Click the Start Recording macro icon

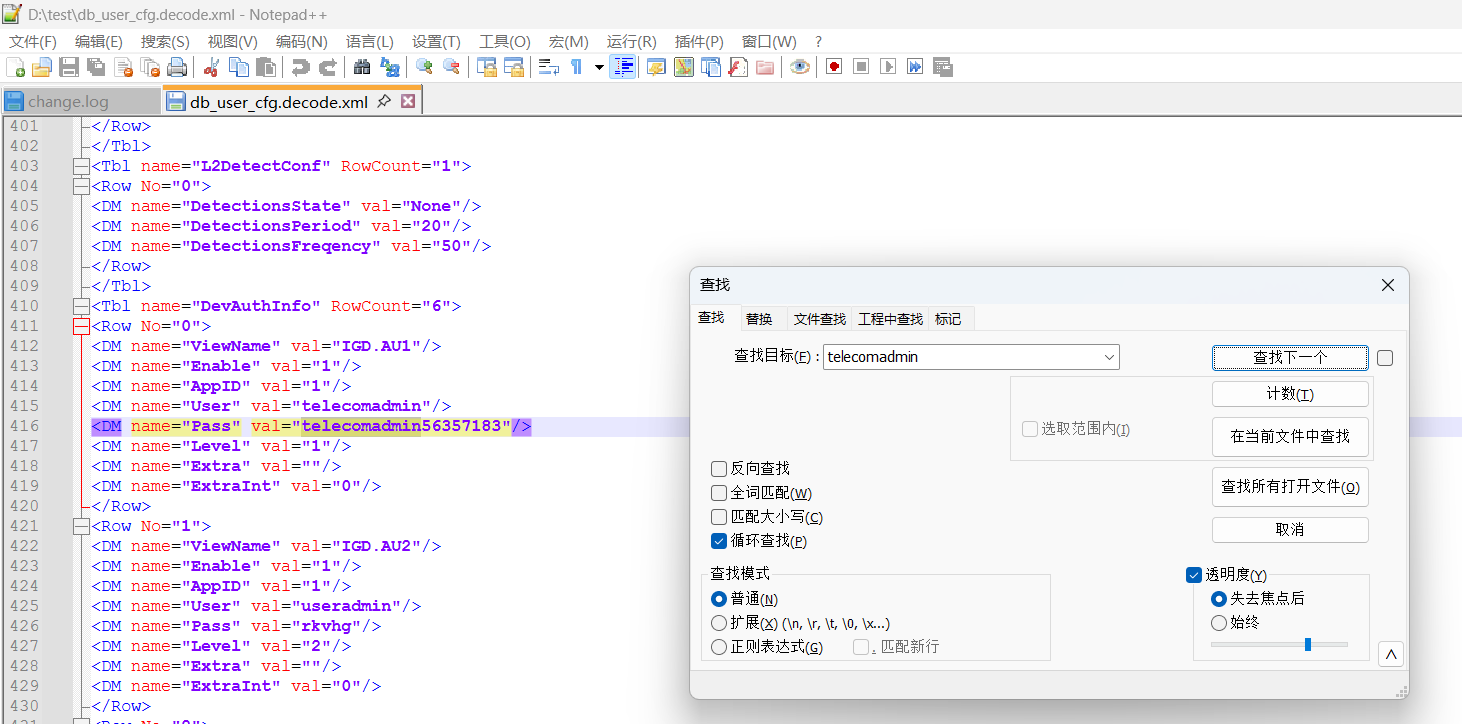point(833,67)
